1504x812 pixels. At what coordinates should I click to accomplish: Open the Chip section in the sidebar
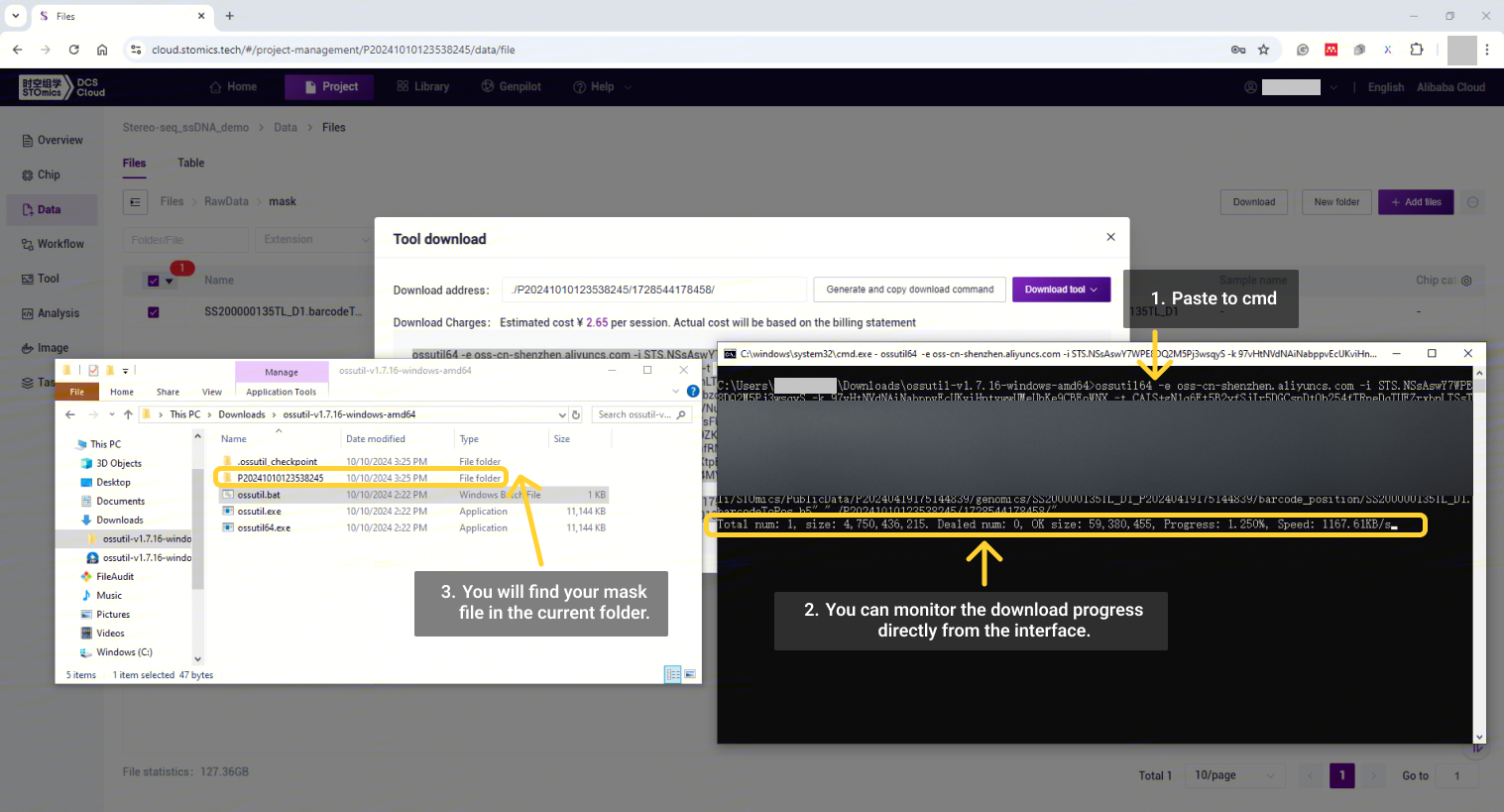pos(49,174)
